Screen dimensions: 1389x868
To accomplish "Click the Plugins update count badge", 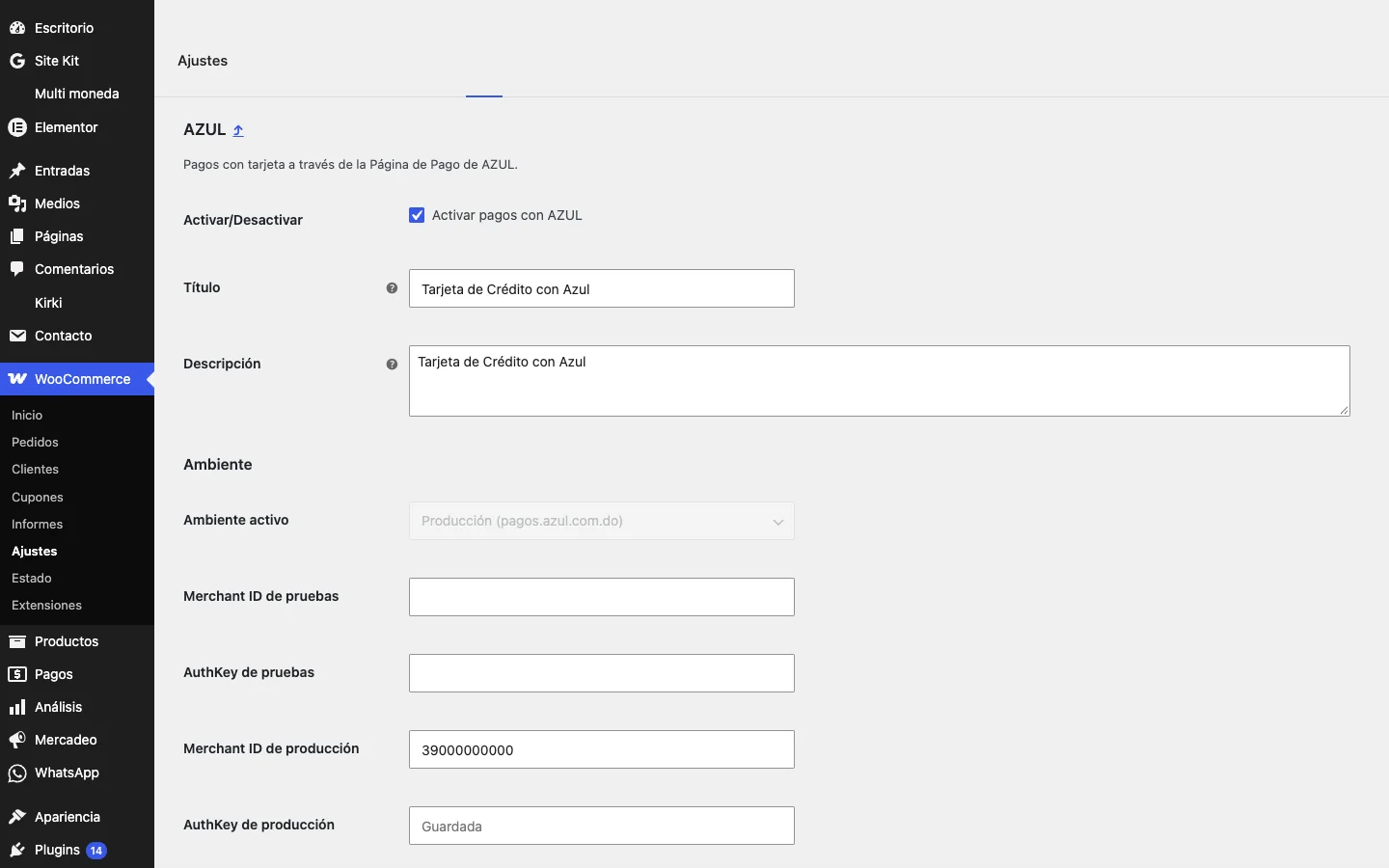I will (x=96, y=851).
